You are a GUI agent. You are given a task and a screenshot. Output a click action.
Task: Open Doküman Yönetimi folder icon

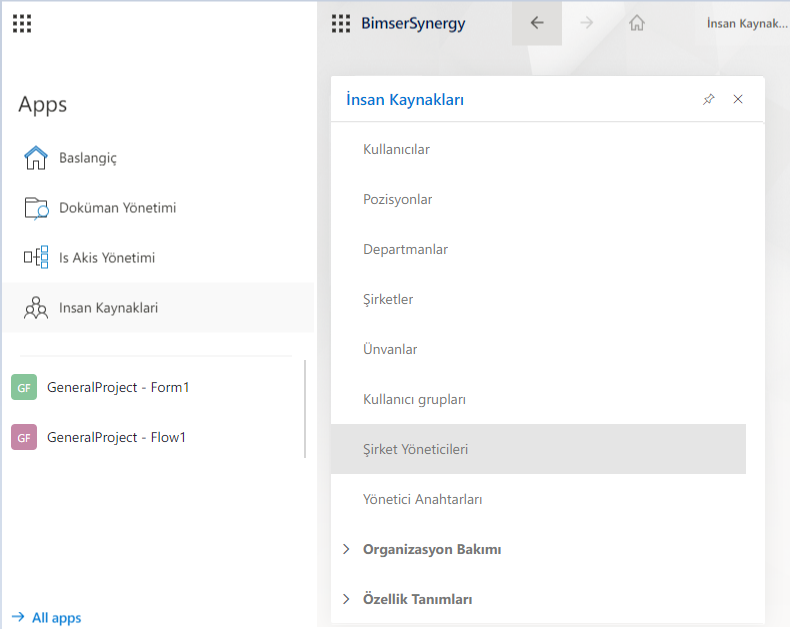(36, 208)
